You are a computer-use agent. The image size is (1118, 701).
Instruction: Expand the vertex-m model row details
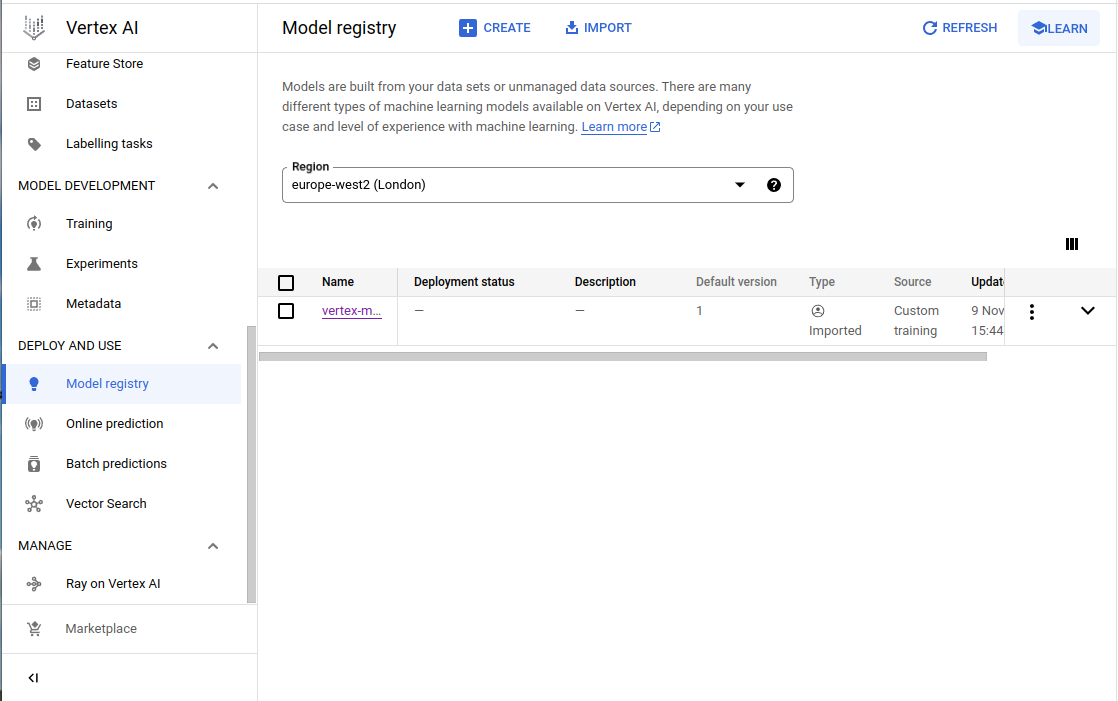[1088, 311]
